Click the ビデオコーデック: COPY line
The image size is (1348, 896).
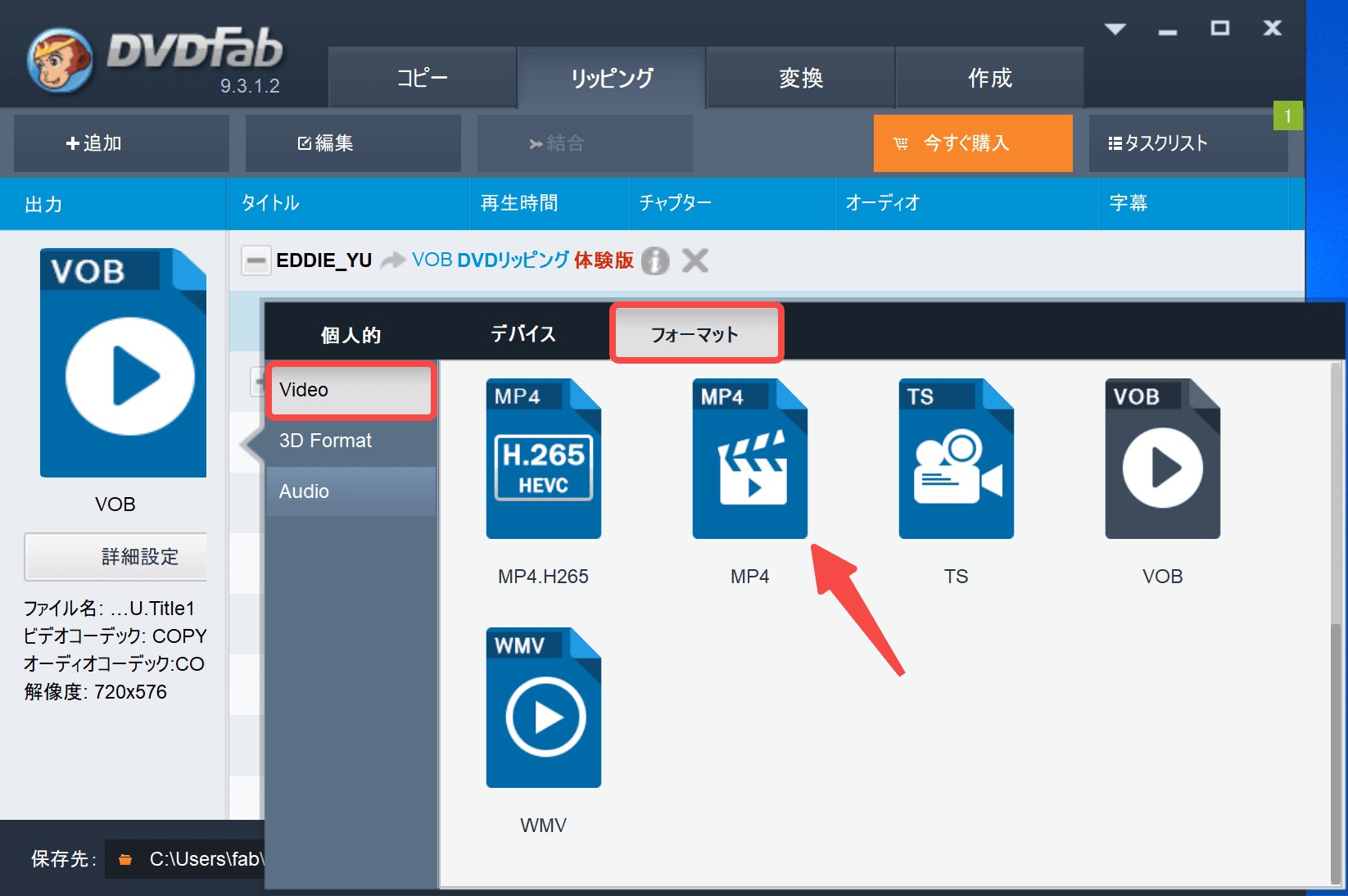[x=115, y=636]
